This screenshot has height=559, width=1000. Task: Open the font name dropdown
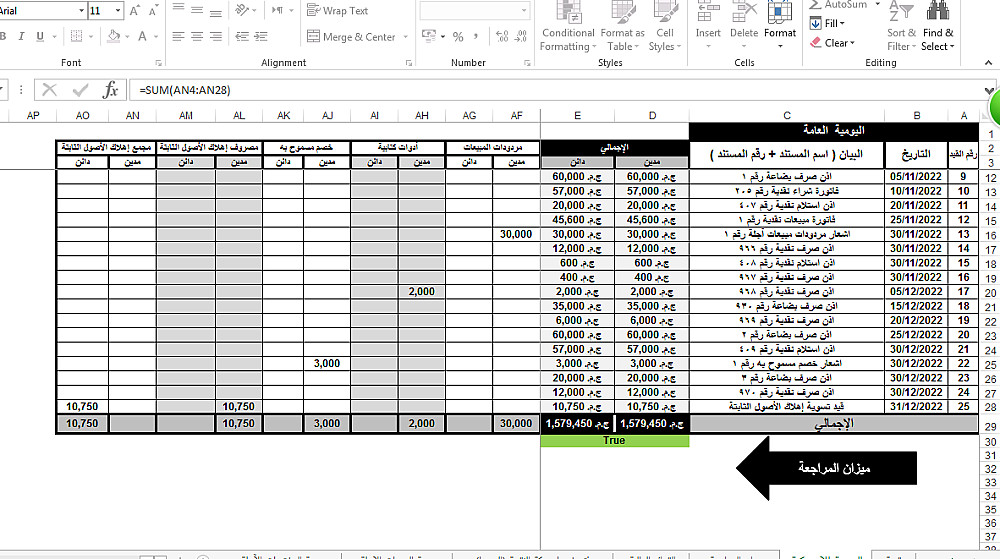(81, 11)
